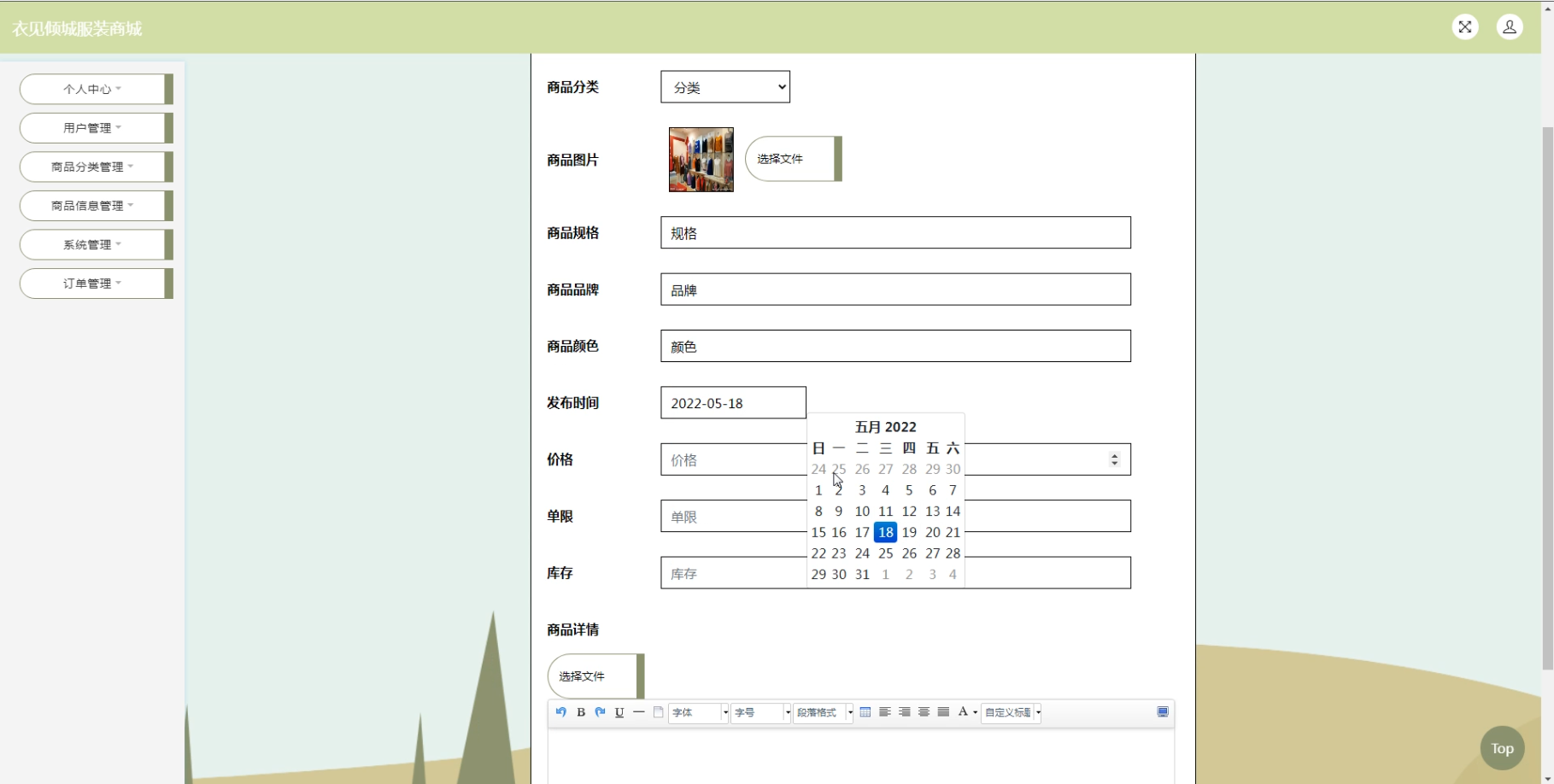Click the 衣见倾城服装商城 site title
Screen dimensions: 1554x784
coord(77,29)
